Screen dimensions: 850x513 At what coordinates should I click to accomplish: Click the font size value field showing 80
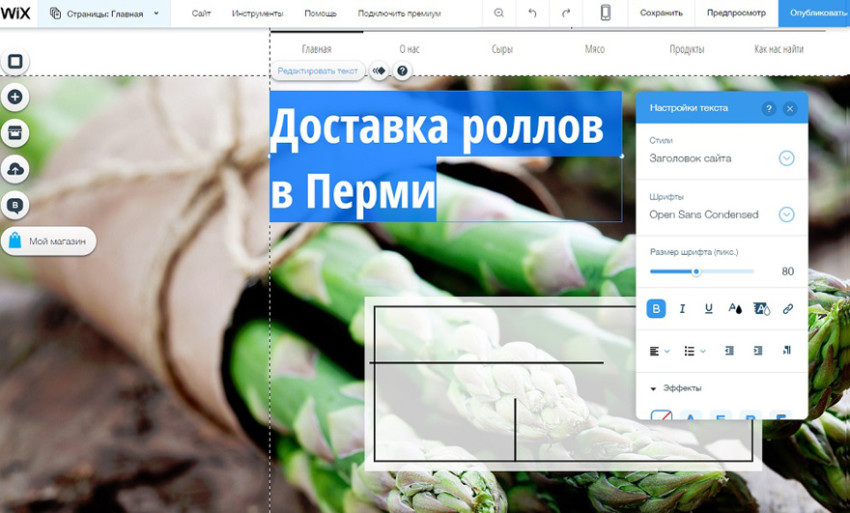(787, 272)
